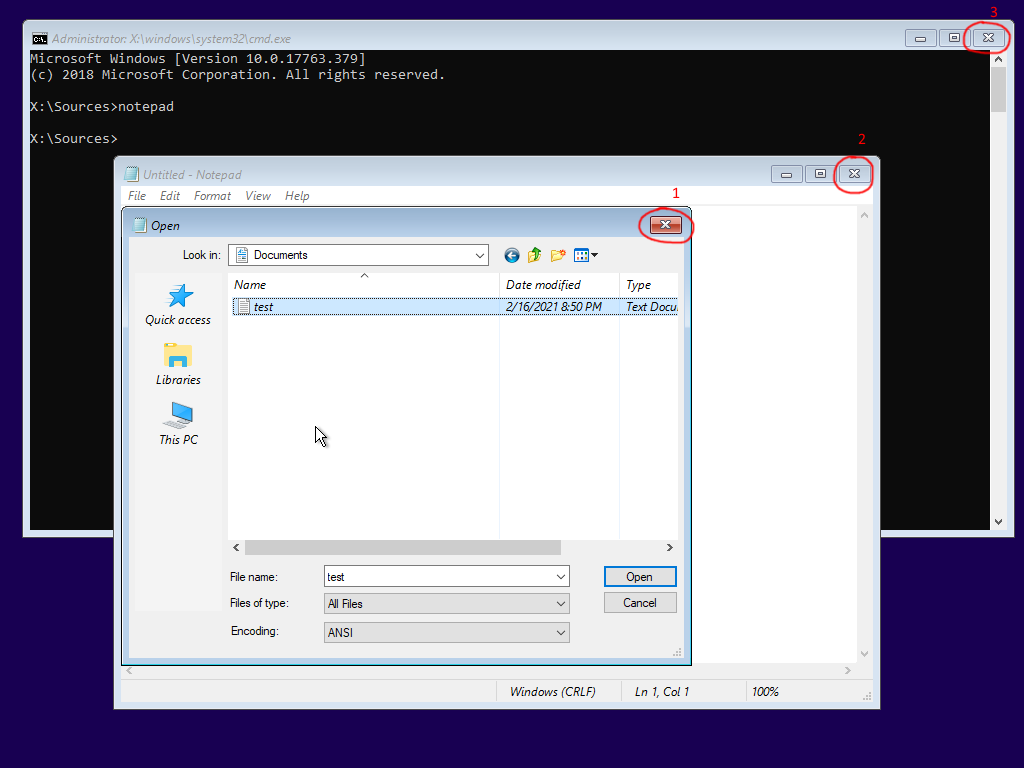Maximize the cmd.exe window
1024x768 pixels.
click(x=954, y=38)
